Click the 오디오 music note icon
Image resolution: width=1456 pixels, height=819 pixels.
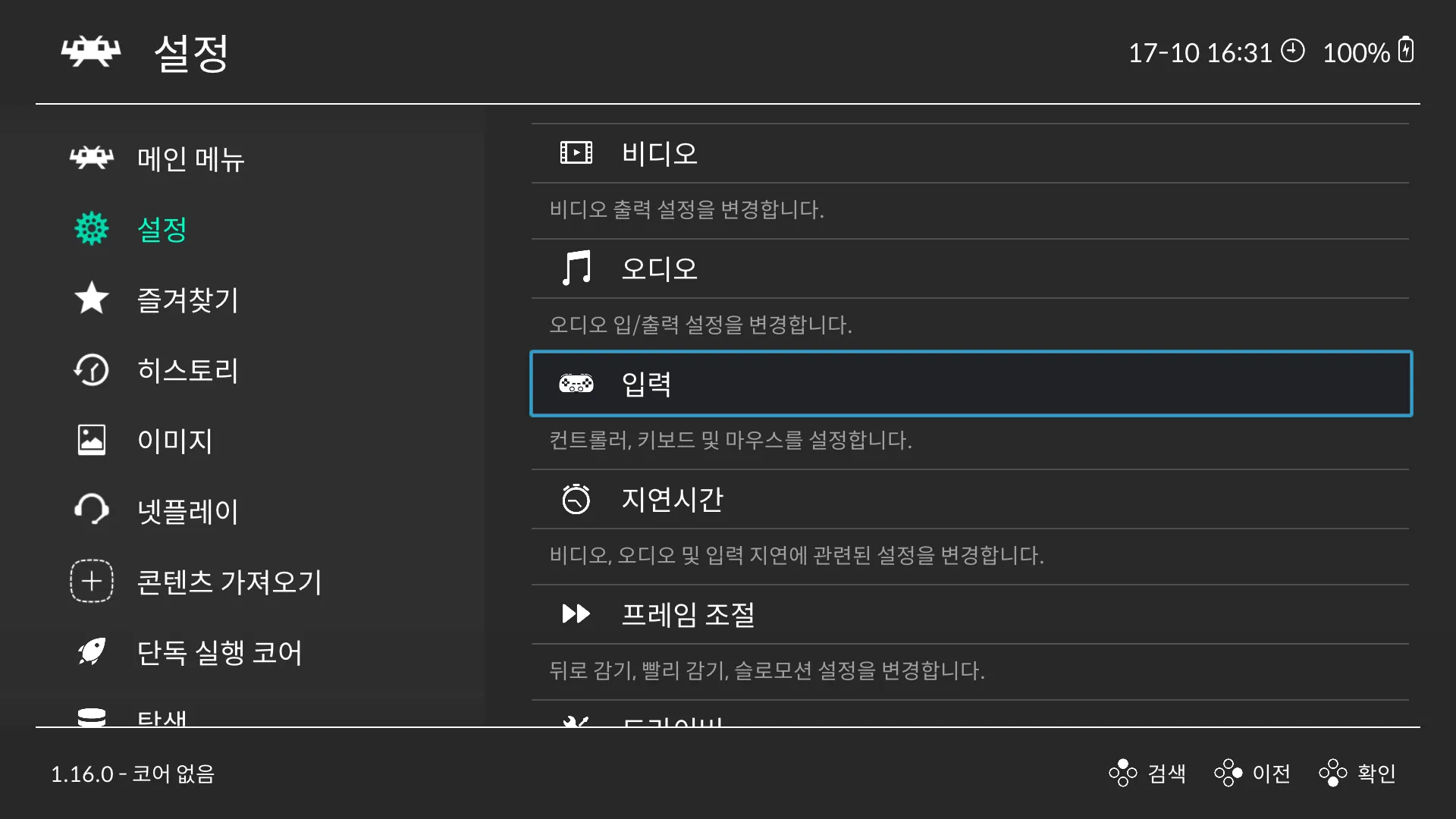coord(576,268)
